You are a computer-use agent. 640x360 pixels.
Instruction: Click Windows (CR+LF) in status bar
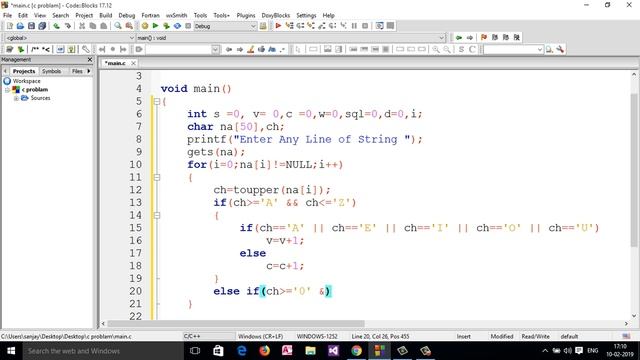tap(260, 336)
